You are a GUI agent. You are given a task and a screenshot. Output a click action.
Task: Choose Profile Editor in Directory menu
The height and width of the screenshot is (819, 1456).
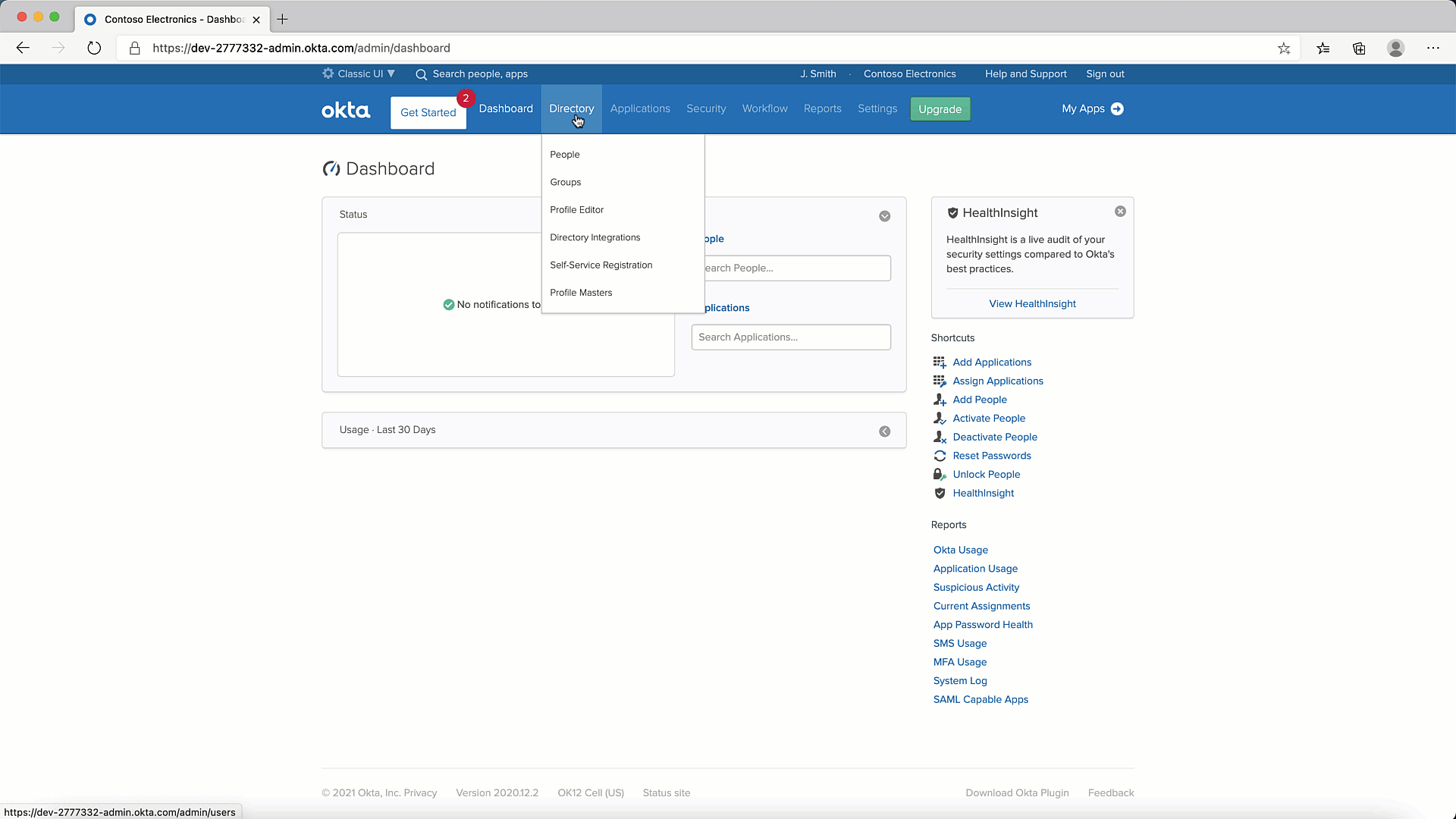(577, 210)
